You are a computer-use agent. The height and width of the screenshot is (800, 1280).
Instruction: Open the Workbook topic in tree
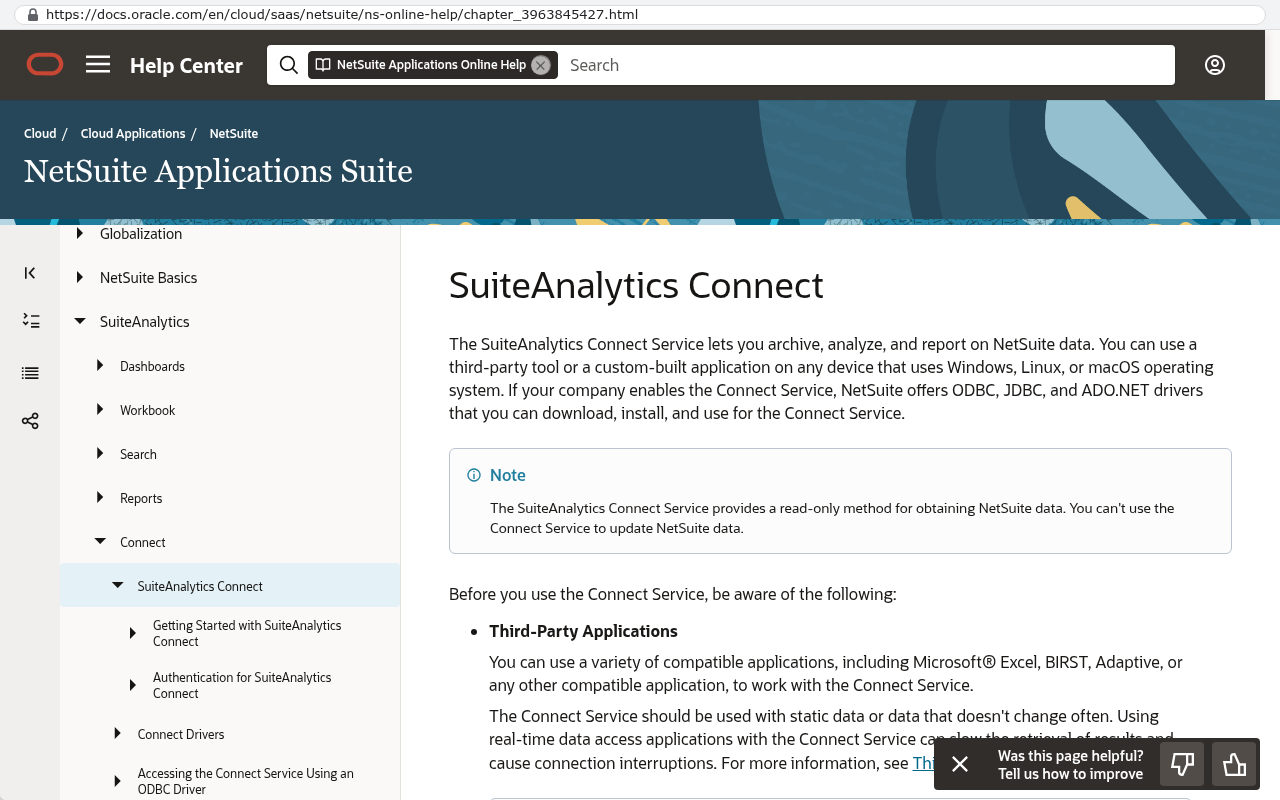147,410
